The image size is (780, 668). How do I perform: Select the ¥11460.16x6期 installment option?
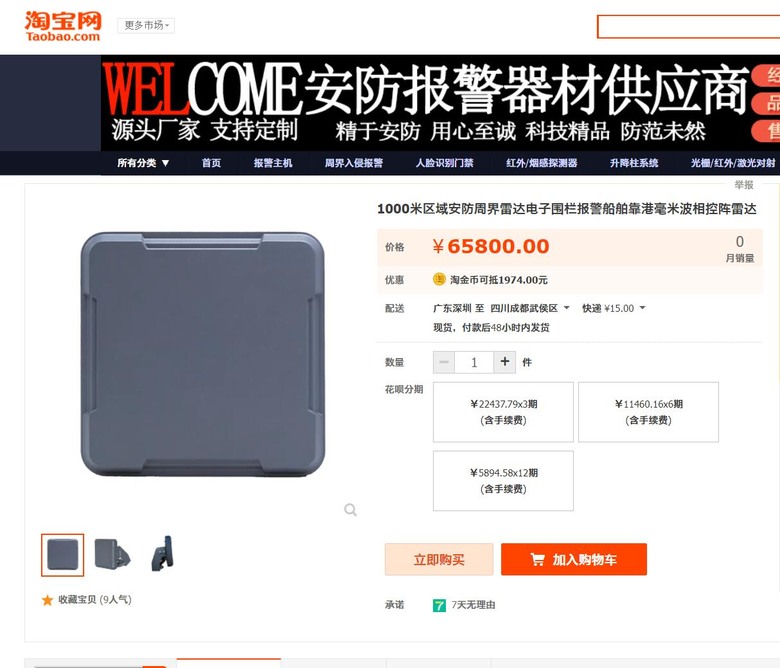[x=648, y=412]
